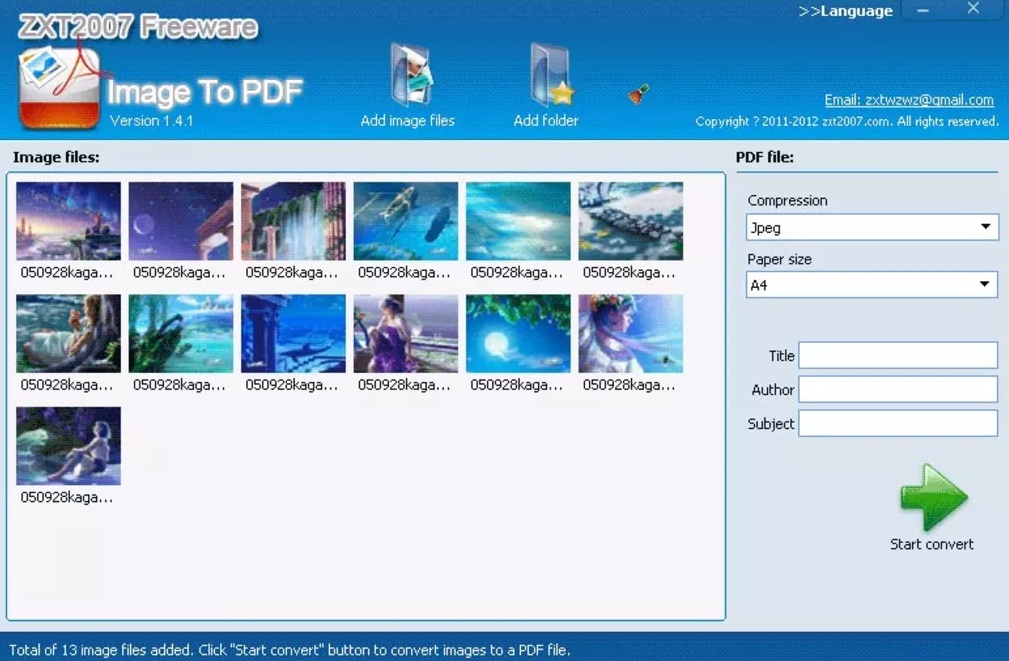Viewport: 1009px width, 661px height.
Task: Select the girl in purple dress thumbnail
Action: pyautogui.click(x=405, y=334)
